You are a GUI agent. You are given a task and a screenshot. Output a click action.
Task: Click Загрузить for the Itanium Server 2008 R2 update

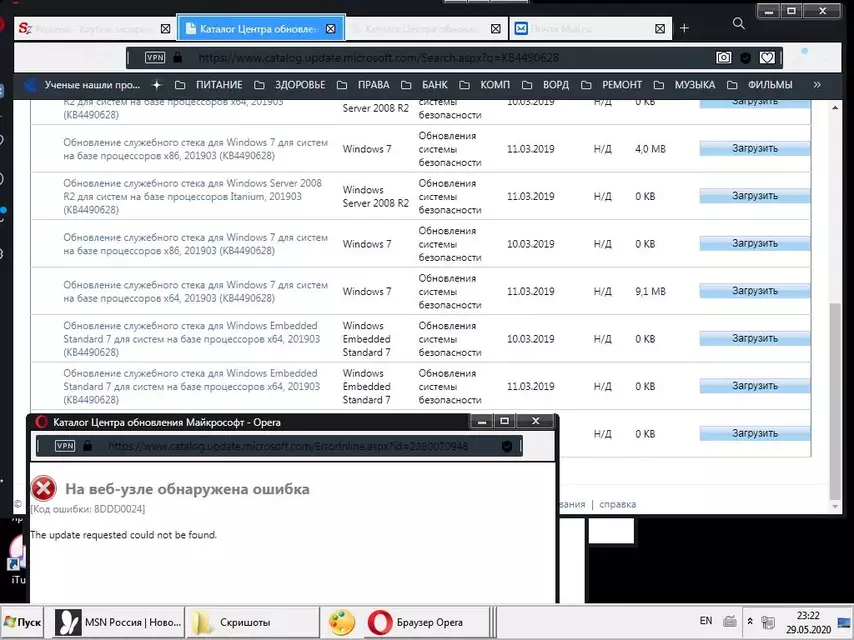[755, 196]
